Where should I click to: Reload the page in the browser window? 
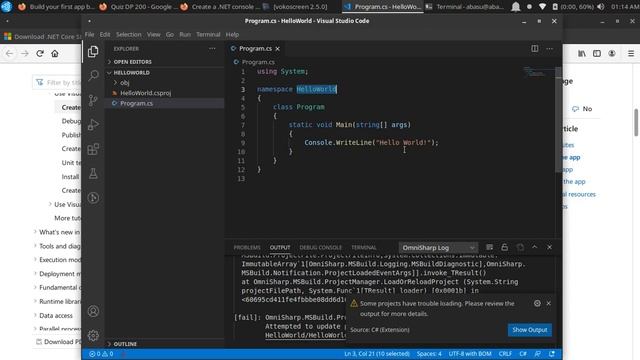40,53
